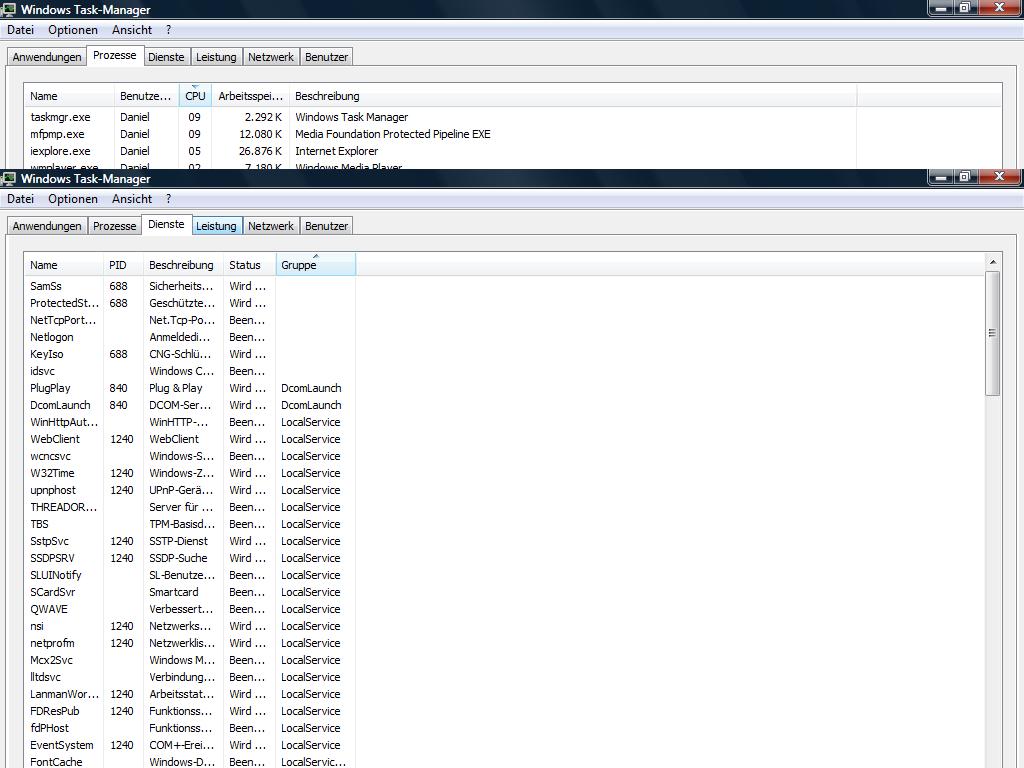The image size is (1024, 768).
Task: Select the EventSystem service
Action: tap(61, 744)
